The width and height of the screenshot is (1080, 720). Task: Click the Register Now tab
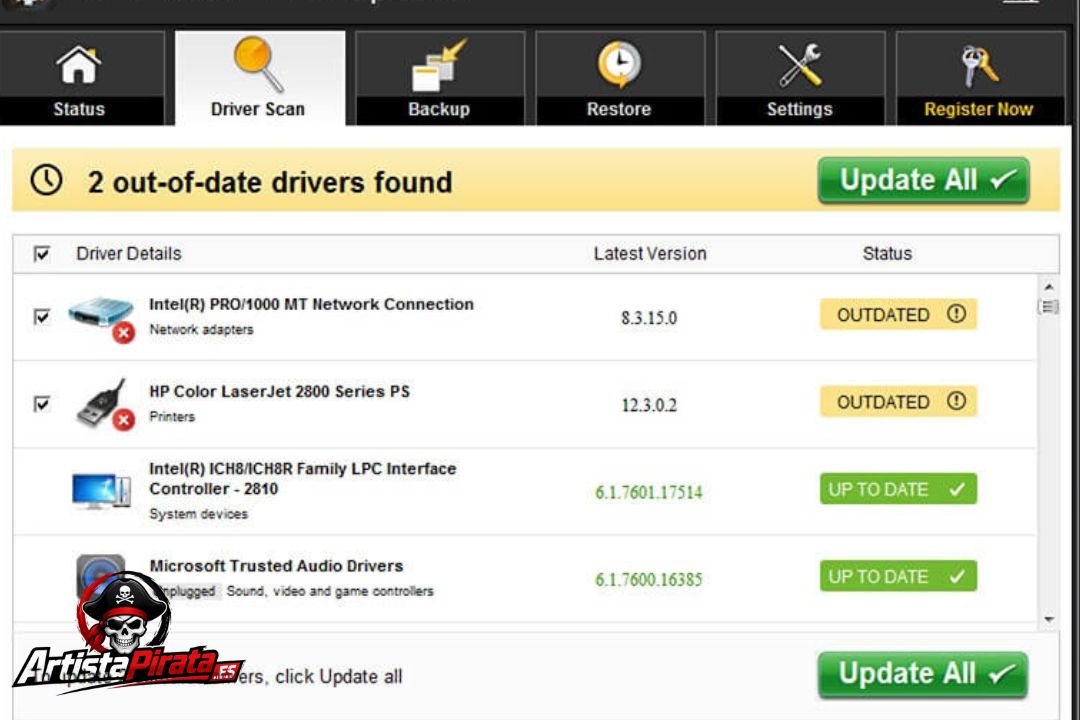click(980, 78)
